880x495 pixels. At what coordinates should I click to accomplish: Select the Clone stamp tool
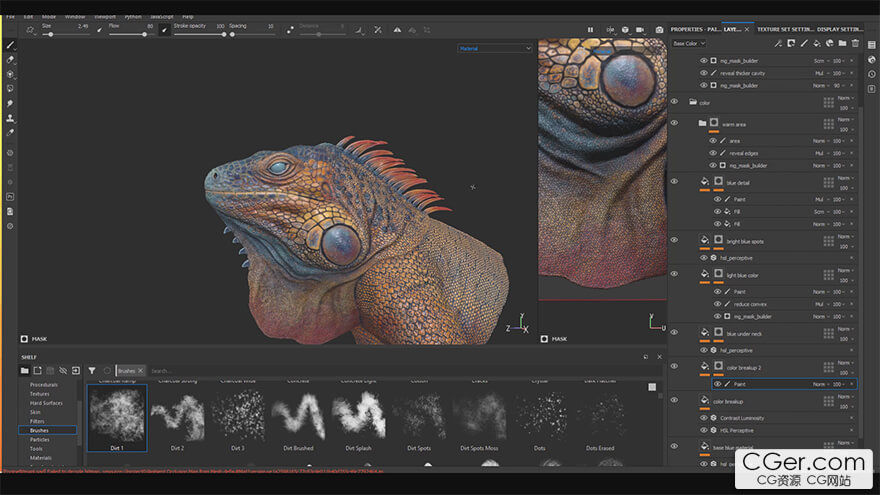[10, 118]
